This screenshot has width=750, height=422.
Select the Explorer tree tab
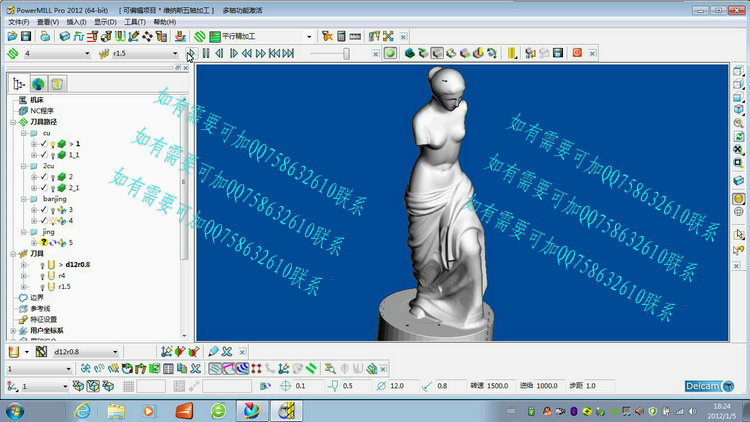[18, 84]
